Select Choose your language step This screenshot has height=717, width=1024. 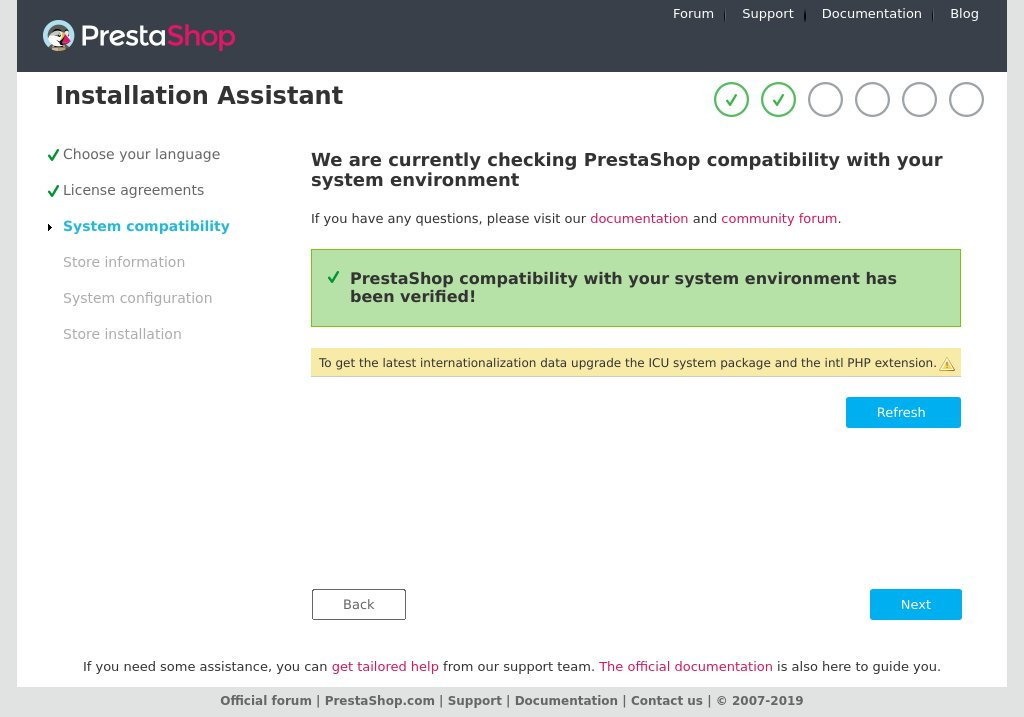141,154
